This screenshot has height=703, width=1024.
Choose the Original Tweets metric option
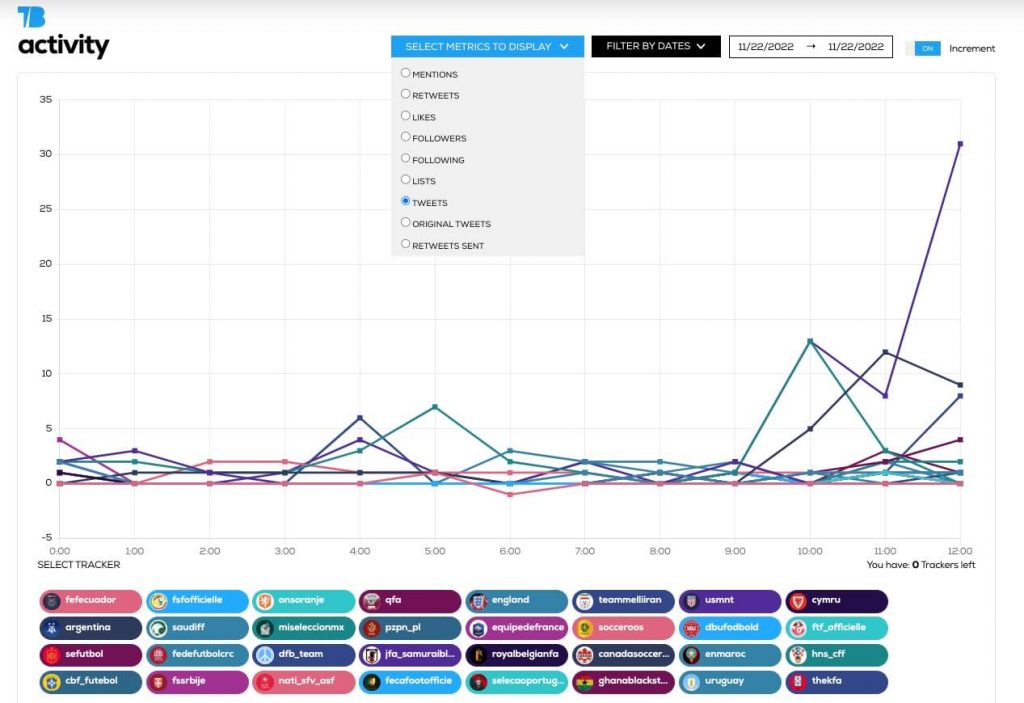(x=406, y=222)
